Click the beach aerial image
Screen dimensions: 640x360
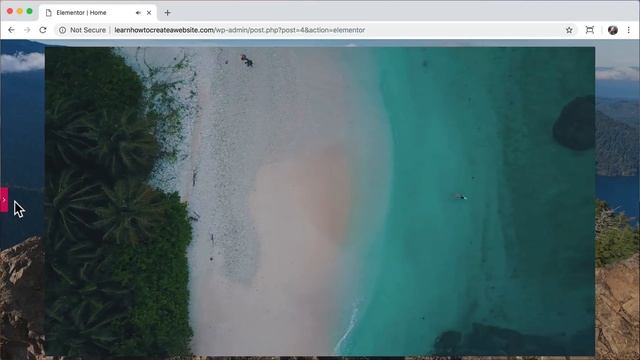320,201
